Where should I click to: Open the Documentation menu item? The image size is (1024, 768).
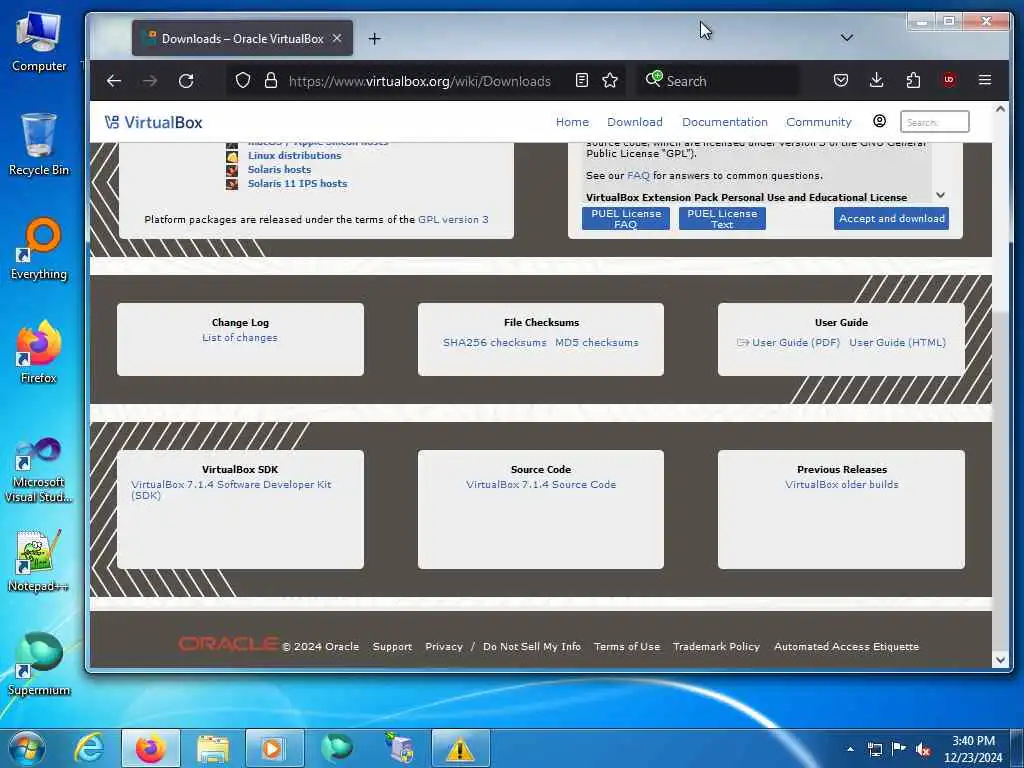coord(725,122)
